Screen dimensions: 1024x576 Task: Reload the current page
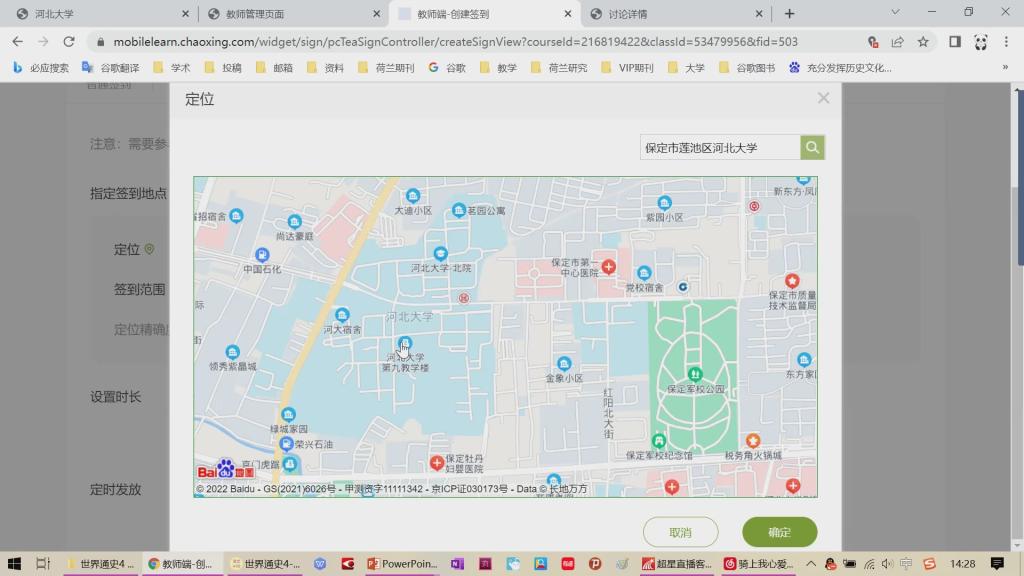(69, 42)
